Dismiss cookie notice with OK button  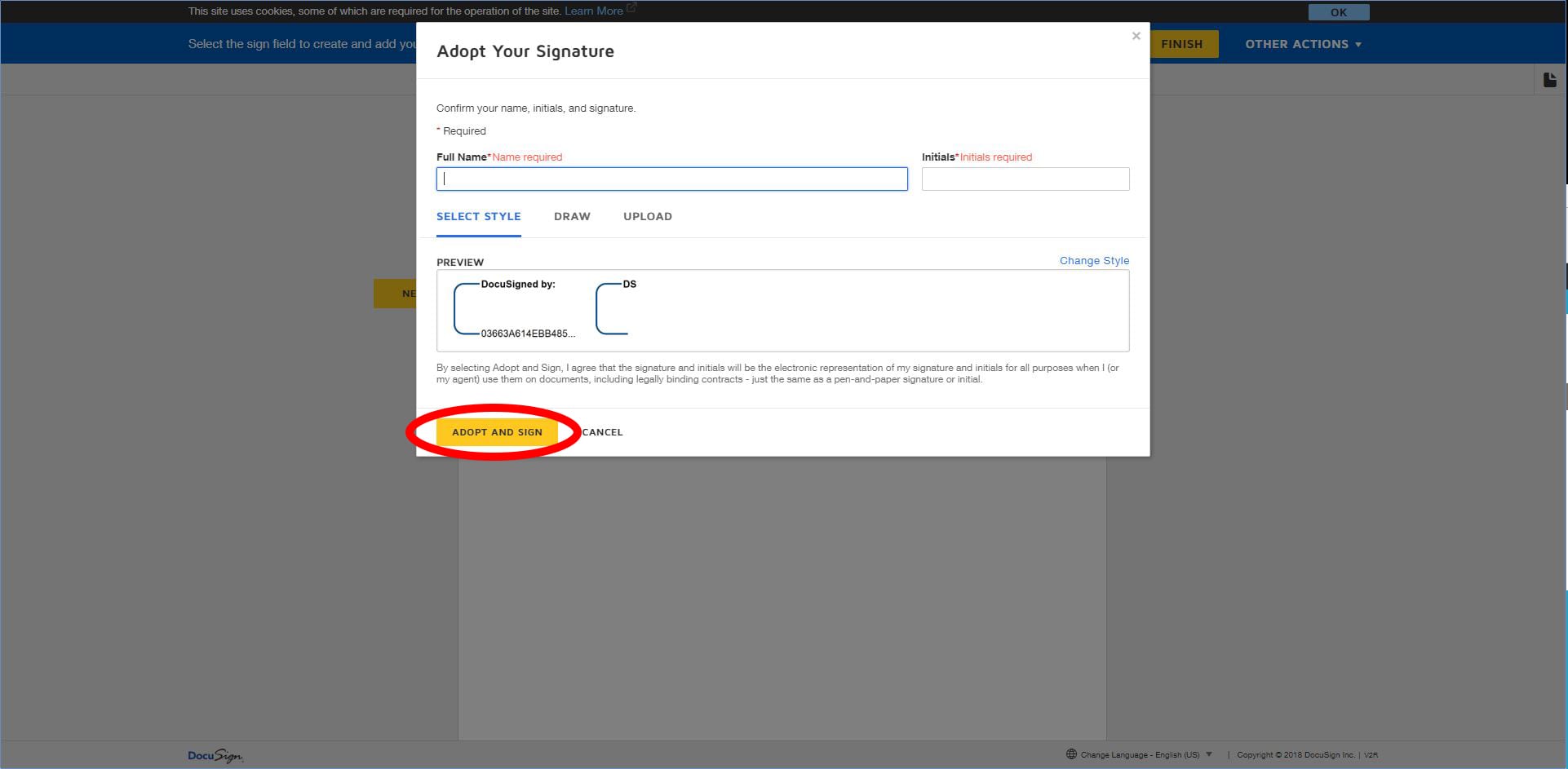1339,12
